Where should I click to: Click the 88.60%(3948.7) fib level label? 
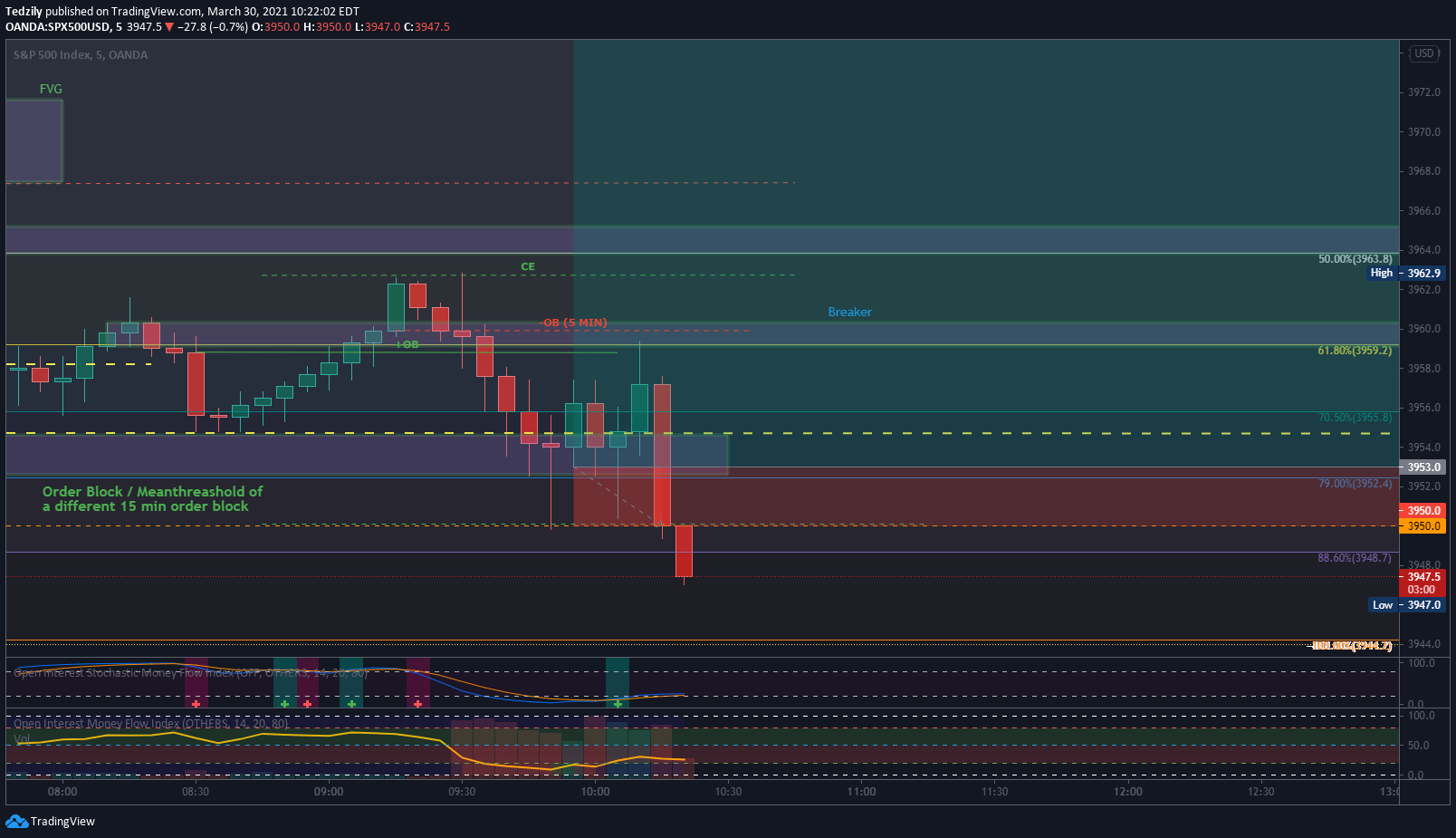click(1355, 558)
